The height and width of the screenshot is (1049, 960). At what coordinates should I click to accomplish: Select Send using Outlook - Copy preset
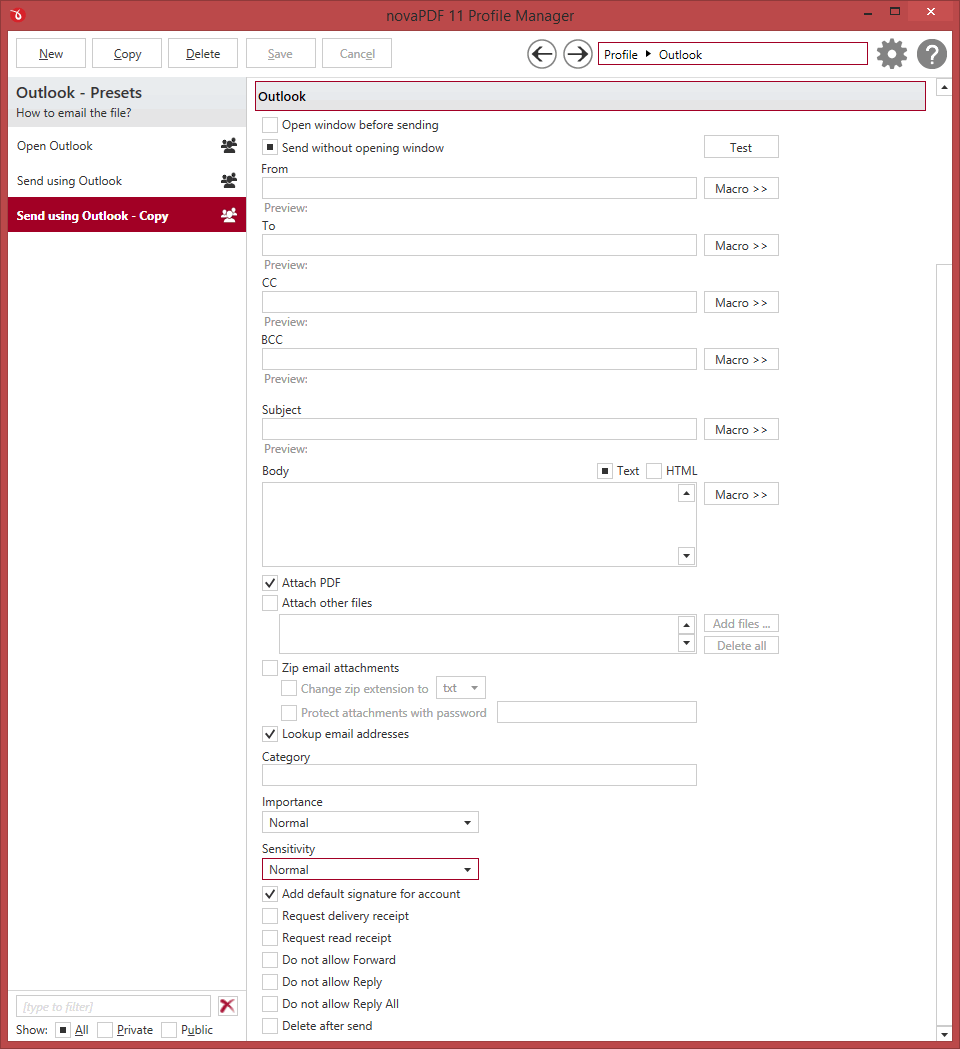pyautogui.click(x=127, y=215)
